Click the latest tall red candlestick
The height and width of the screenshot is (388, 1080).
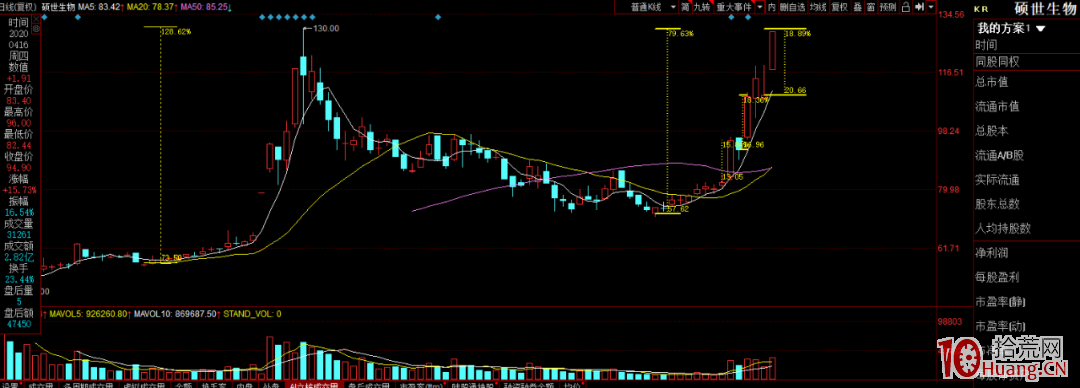(x=773, y=50)
